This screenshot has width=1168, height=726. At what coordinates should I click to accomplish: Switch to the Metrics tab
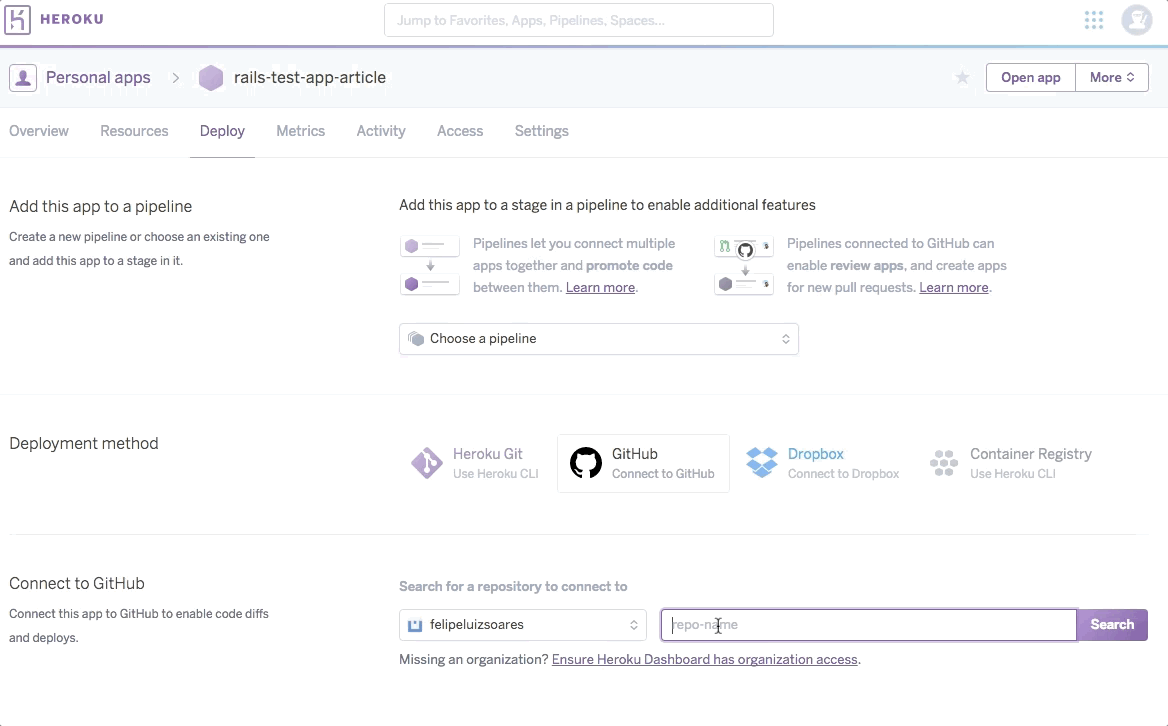[300, 131]
